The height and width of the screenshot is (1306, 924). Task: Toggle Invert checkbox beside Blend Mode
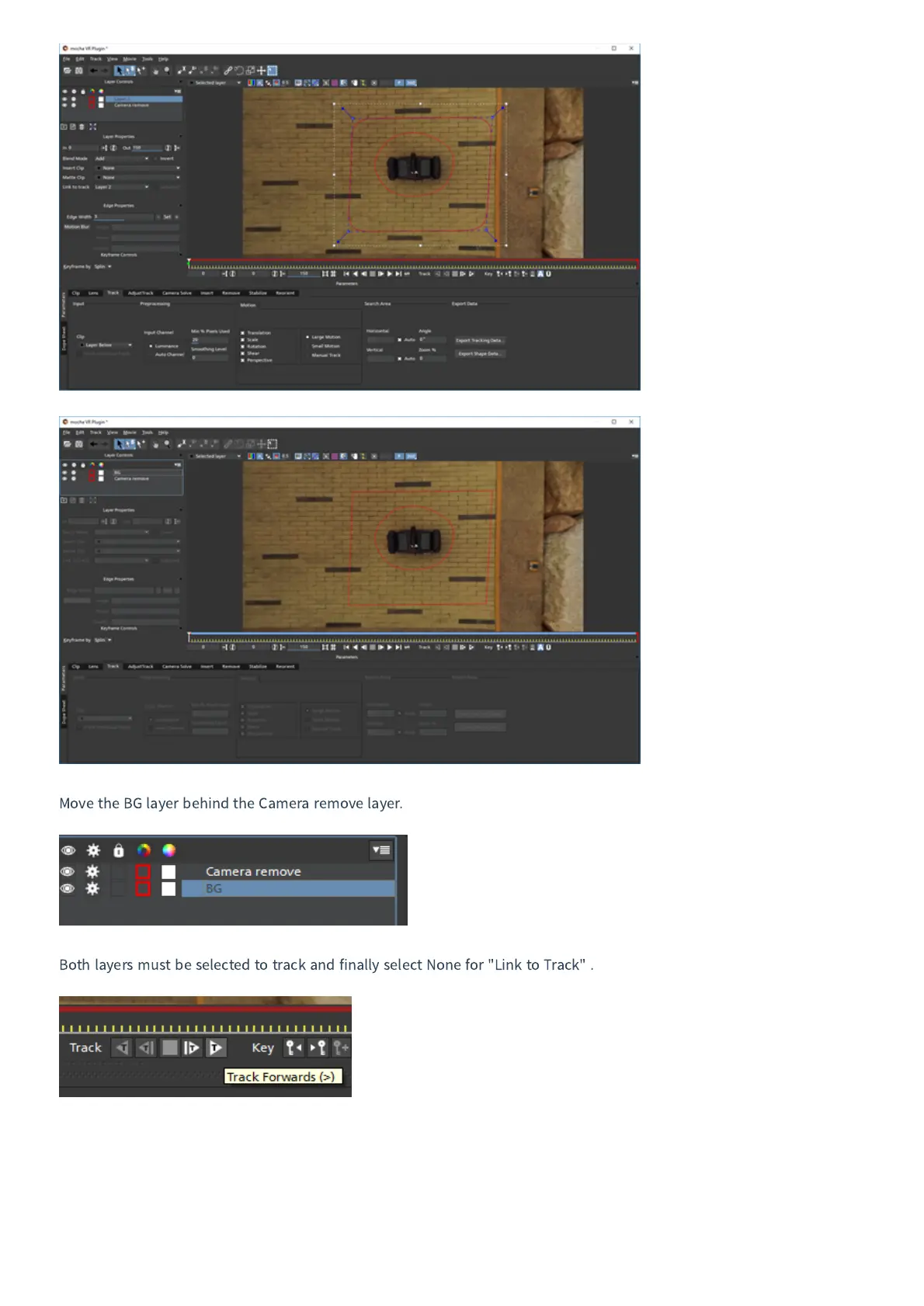click(x=156, y=158)
